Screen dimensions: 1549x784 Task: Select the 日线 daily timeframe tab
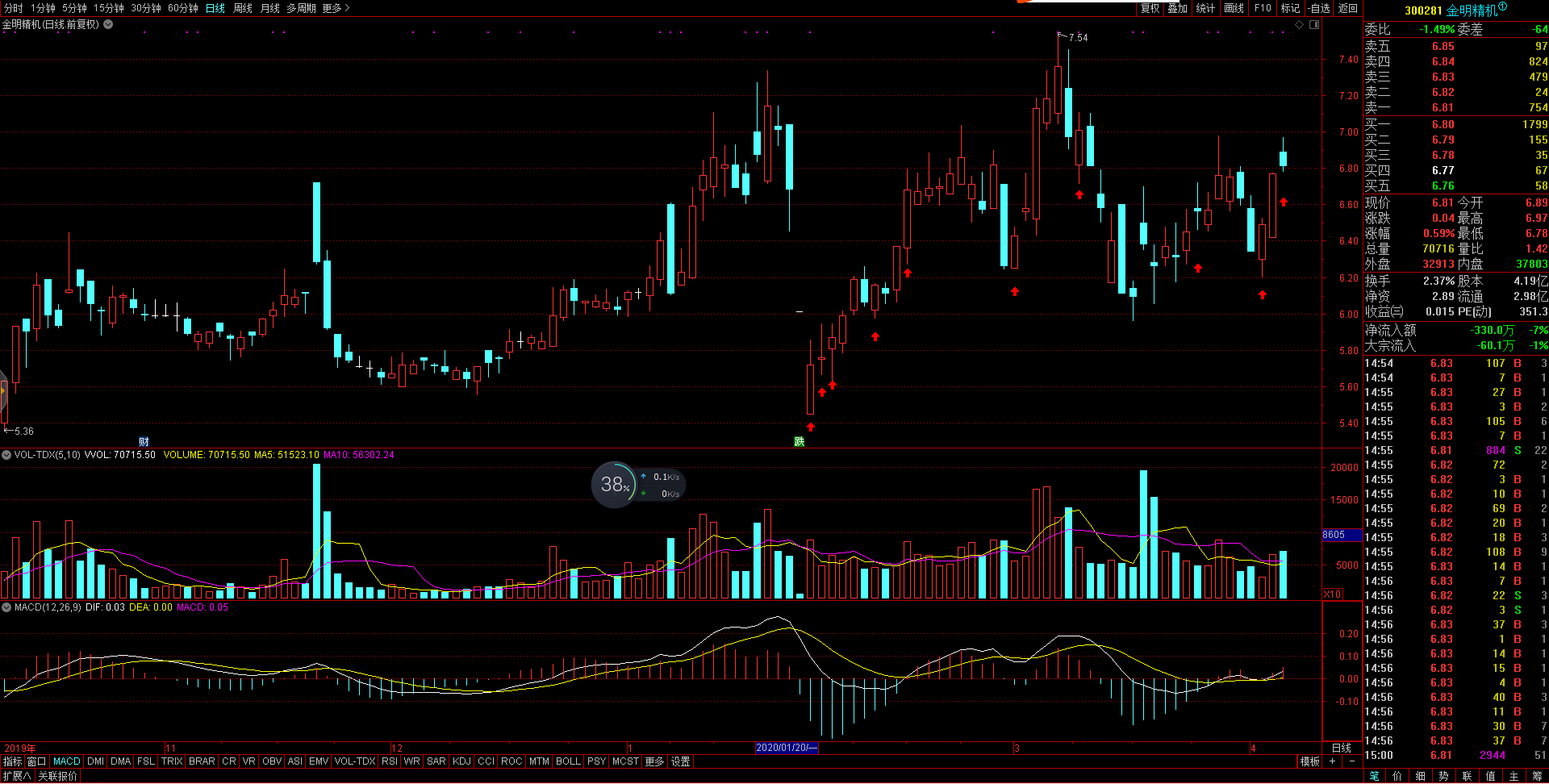tap(215, 8)
